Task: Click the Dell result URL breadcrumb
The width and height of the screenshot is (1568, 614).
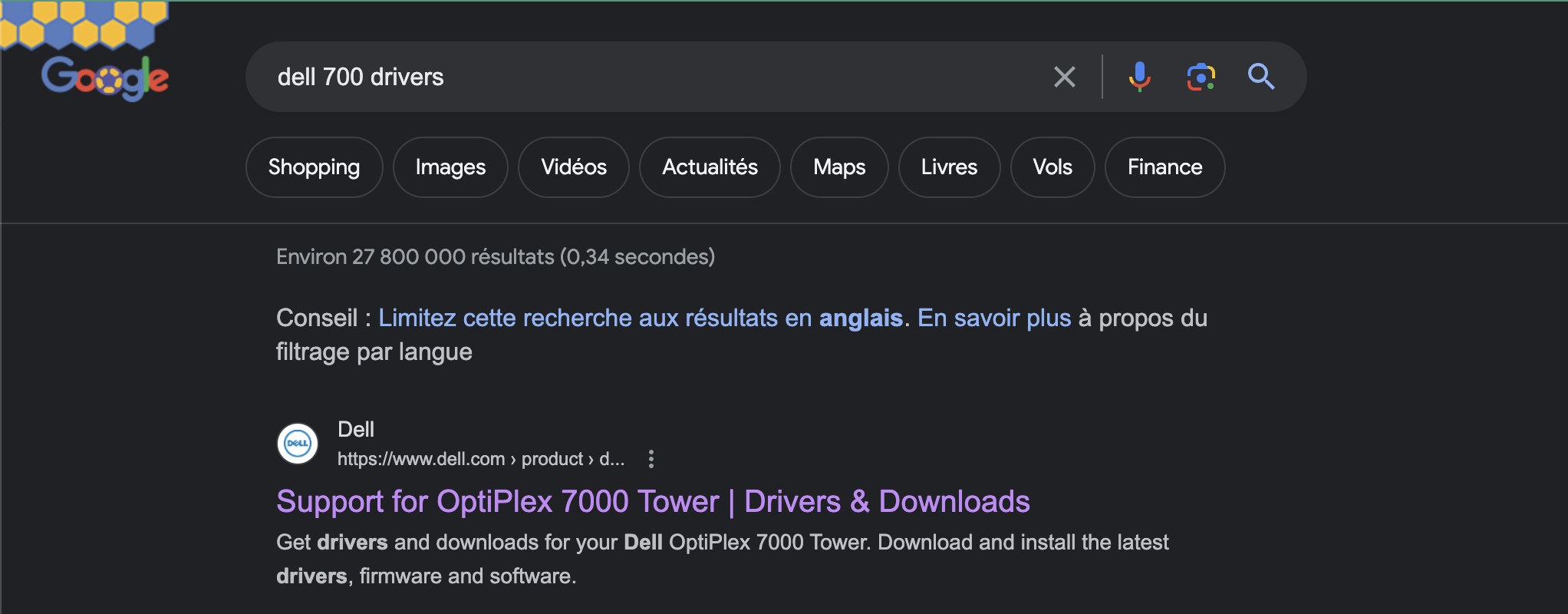Action: point(481,459)
